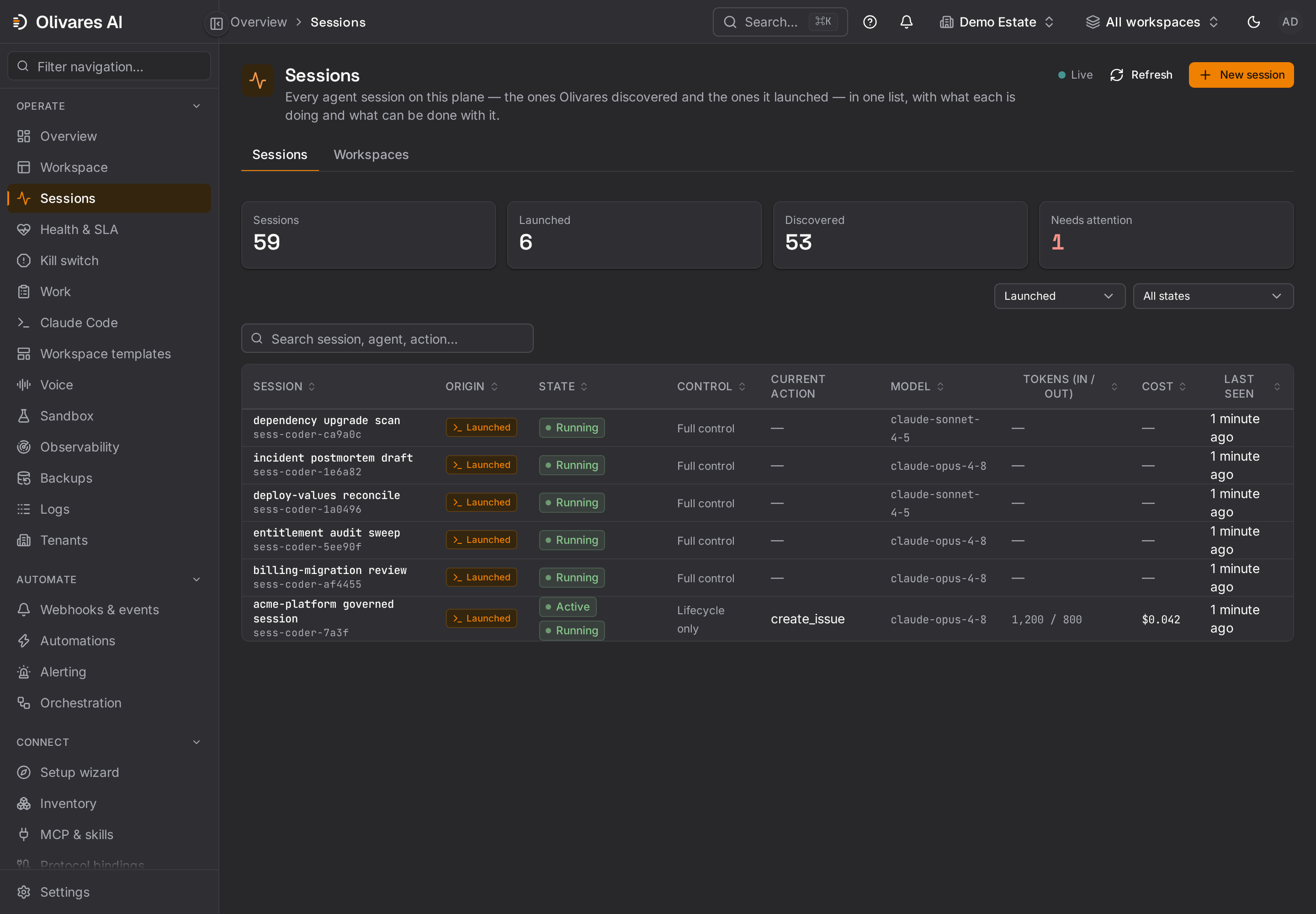
Task: Open Settings at sidebar bottom
Action: click(x=109, y=892)
